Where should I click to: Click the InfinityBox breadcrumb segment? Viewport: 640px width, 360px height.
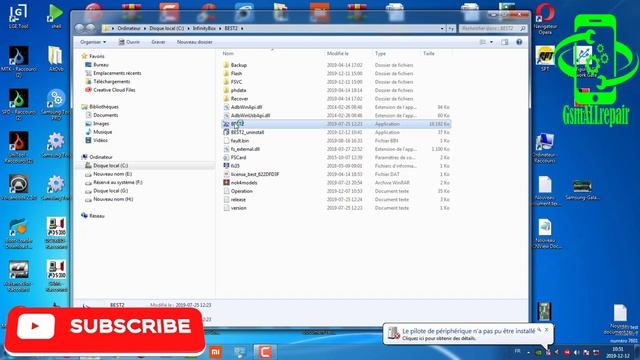(x=204, y=29)
